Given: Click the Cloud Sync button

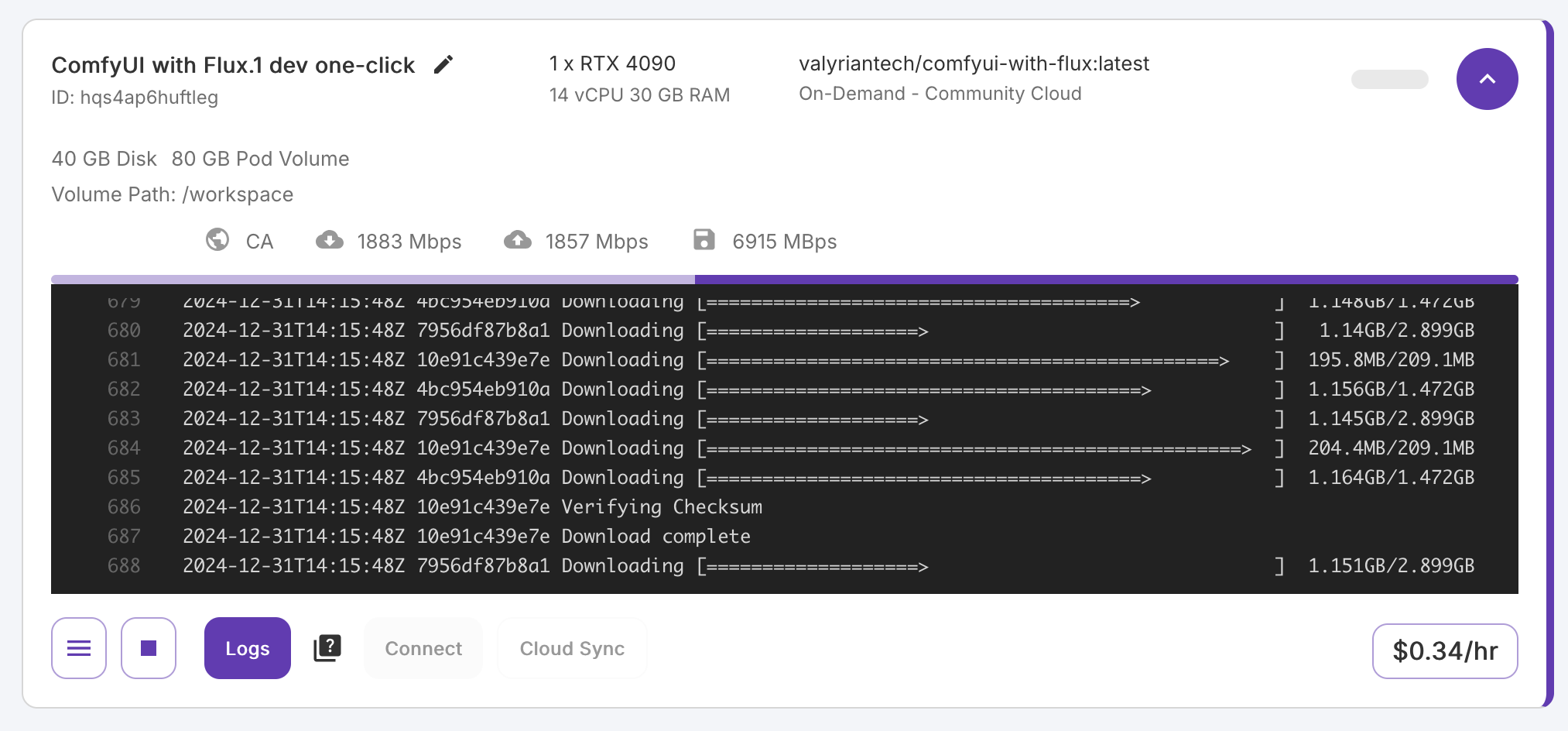Looking at the screenshot, I should click(x=572, y=648).
